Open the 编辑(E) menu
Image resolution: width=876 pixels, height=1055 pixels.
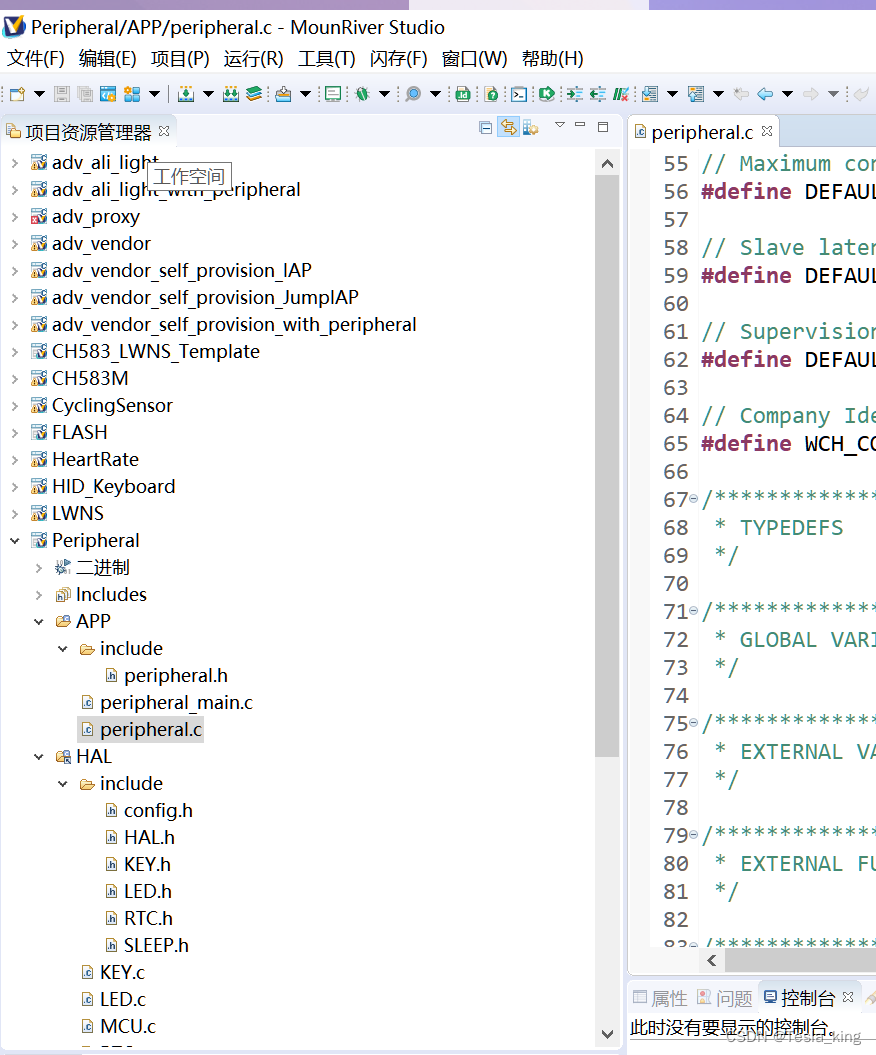[x=108, y=59]
